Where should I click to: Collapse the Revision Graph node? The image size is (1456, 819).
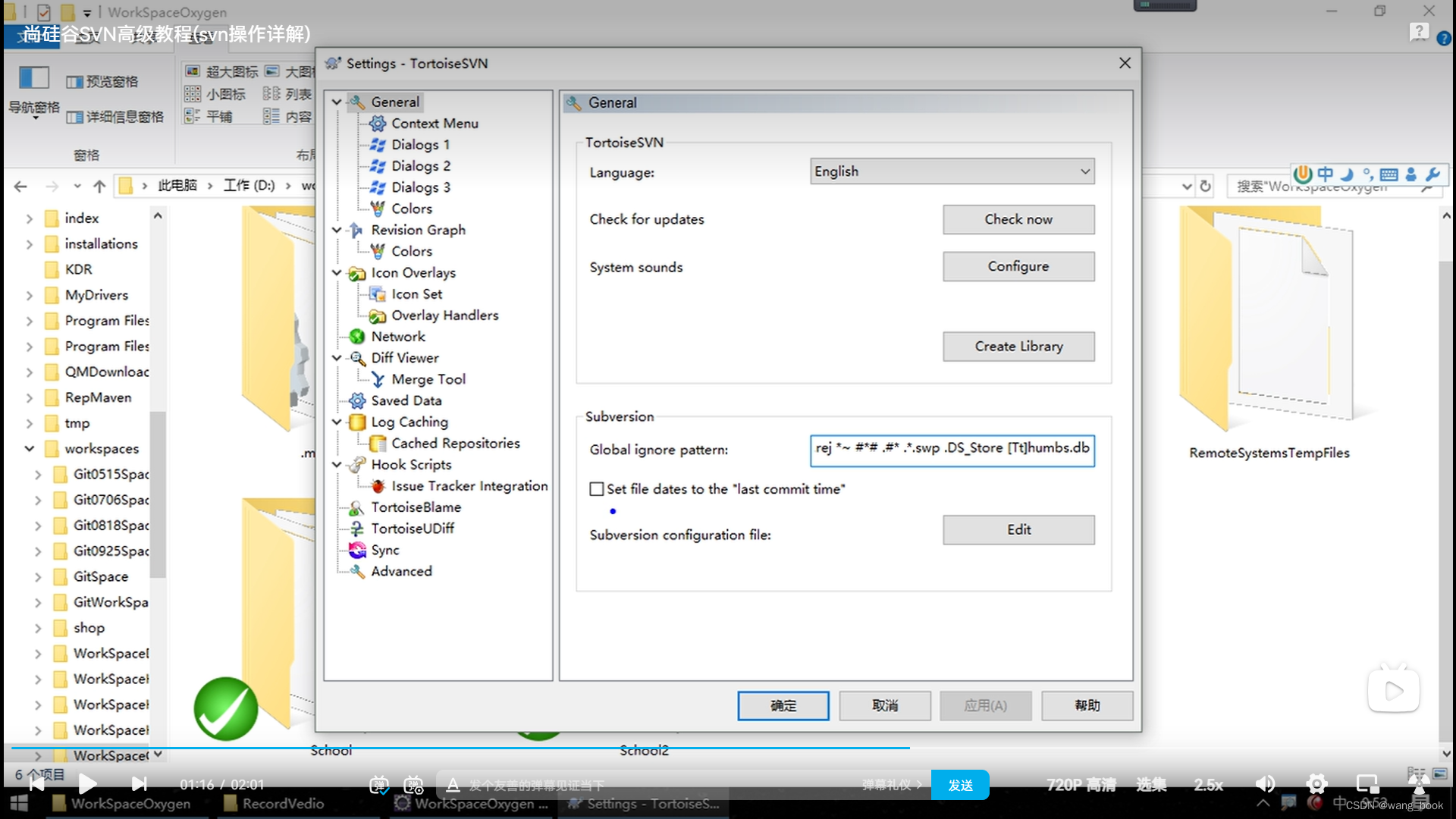[x=337, y=229]
